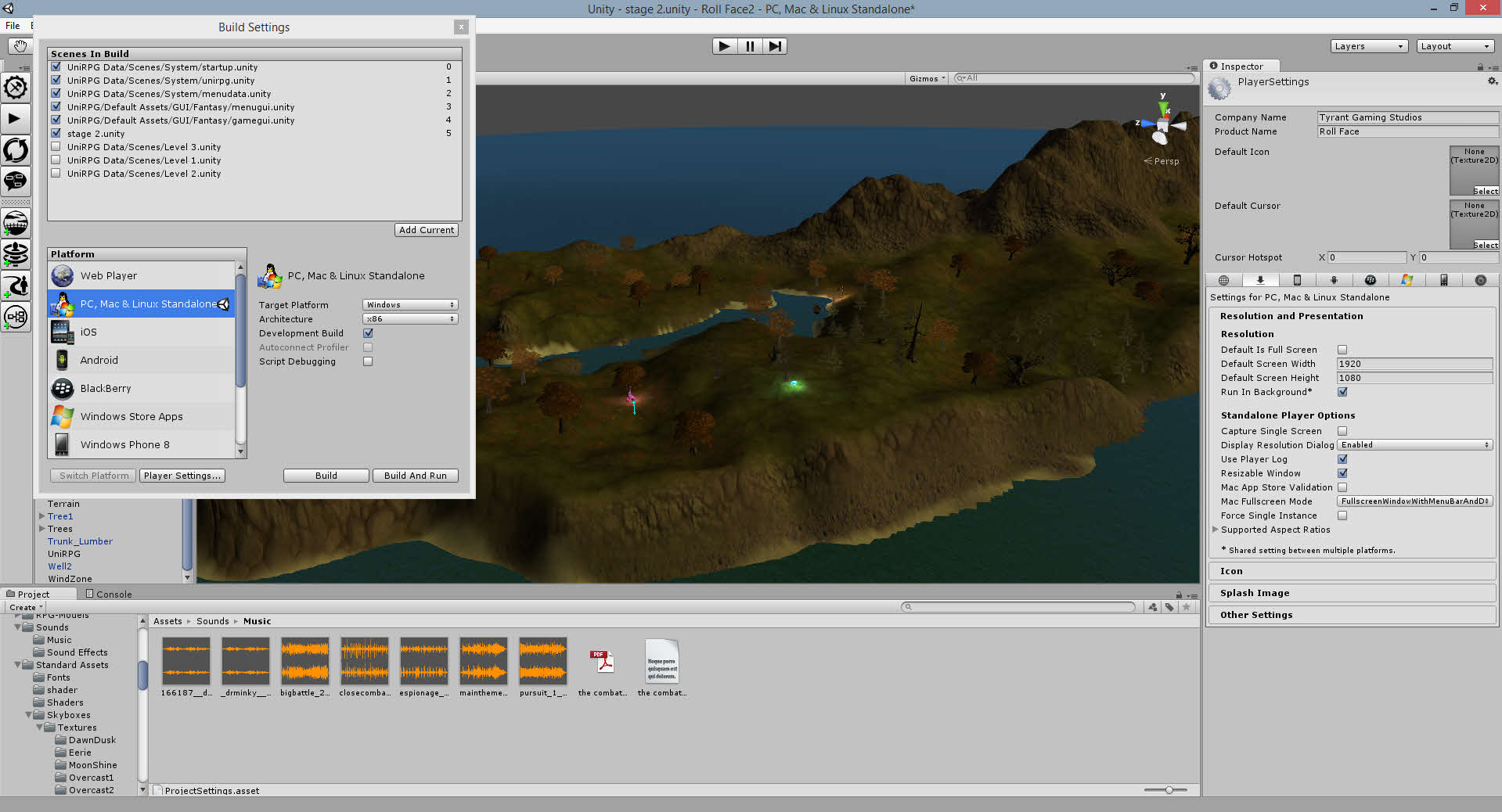Collapse the Skyboxes folder
Screen dimensions: 1502x812
point(29,715)
